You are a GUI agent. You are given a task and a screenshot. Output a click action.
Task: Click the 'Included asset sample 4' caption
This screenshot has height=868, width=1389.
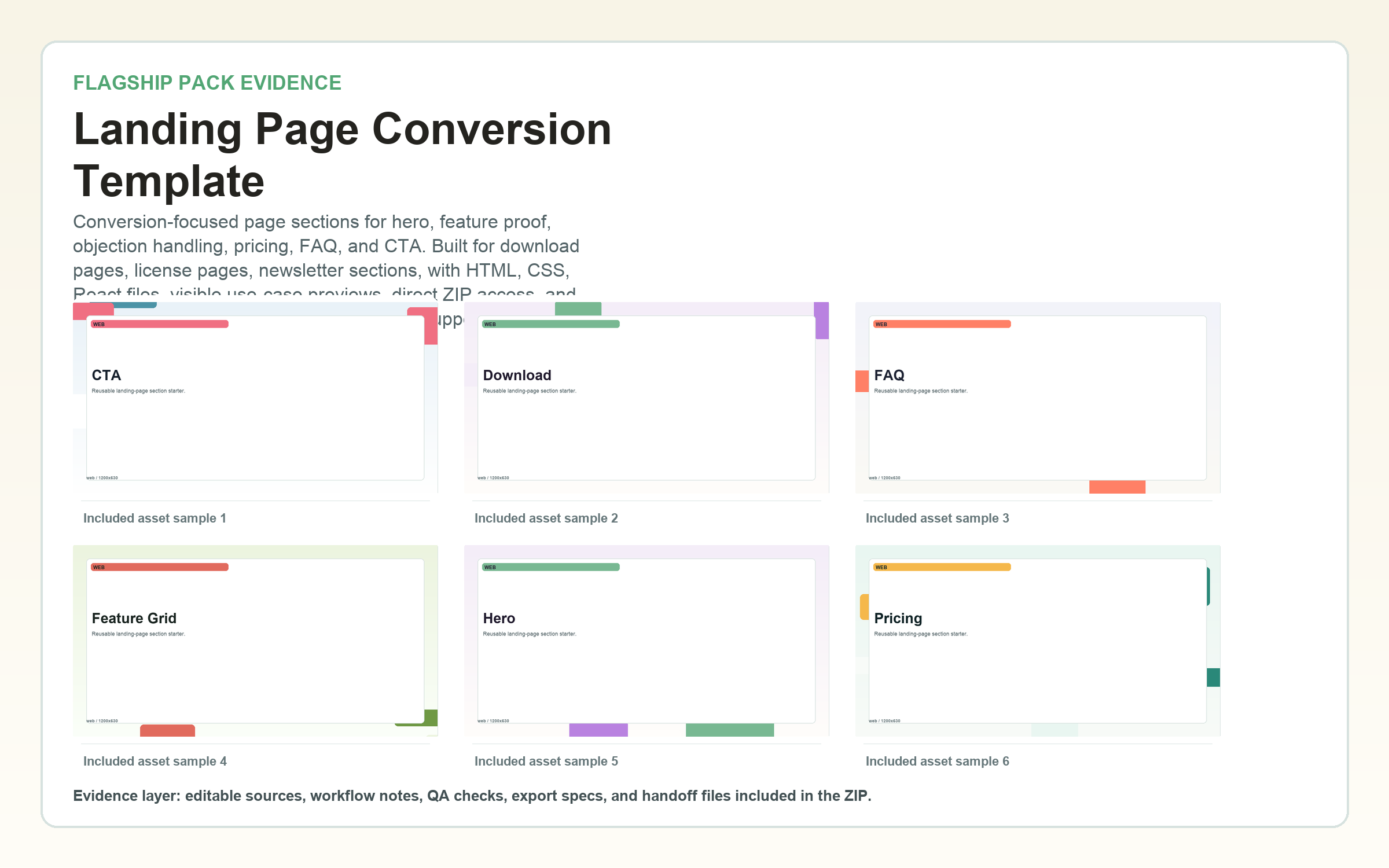(155, 762)
